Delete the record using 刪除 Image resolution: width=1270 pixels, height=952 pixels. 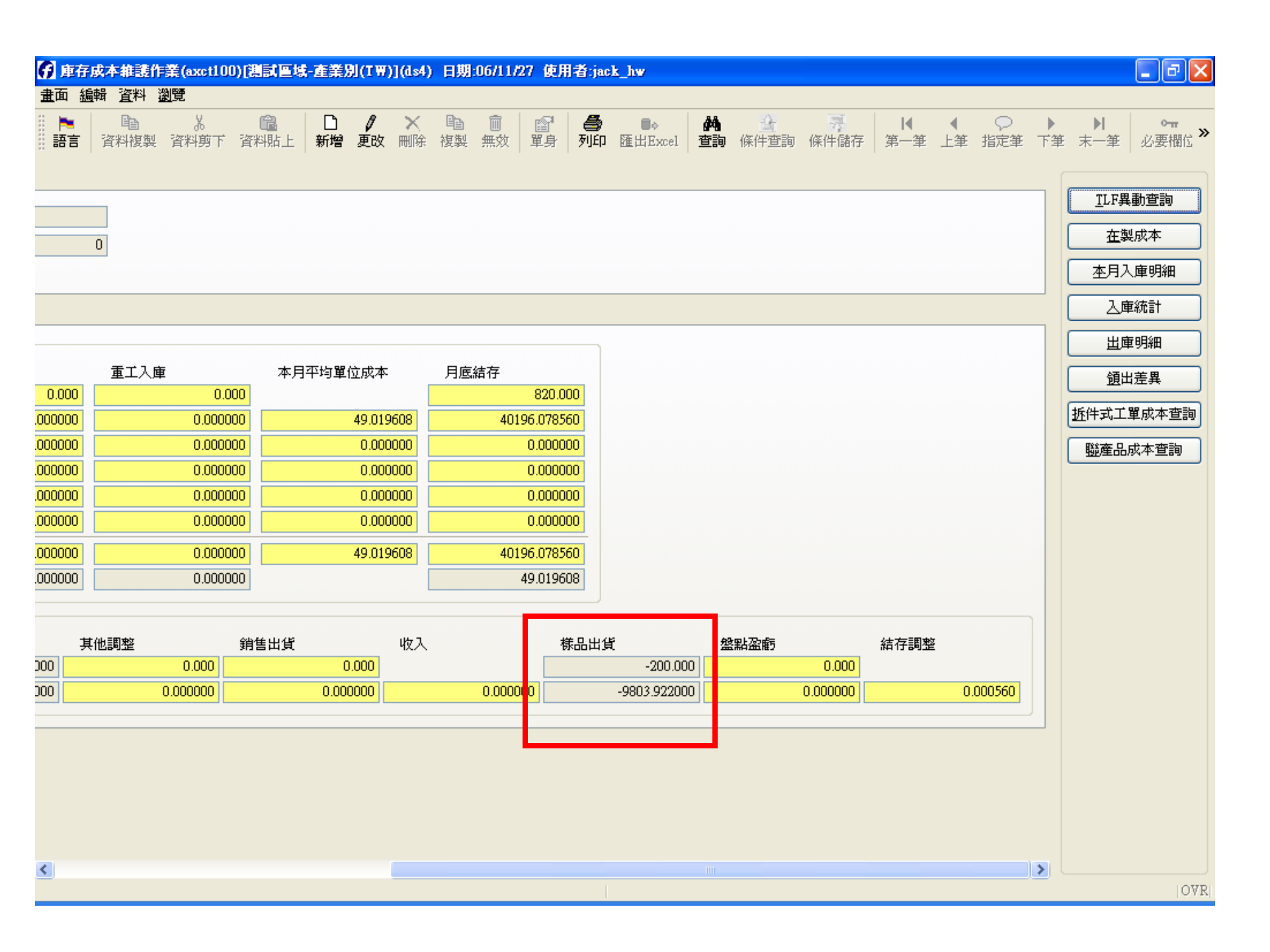click(412, 131)
